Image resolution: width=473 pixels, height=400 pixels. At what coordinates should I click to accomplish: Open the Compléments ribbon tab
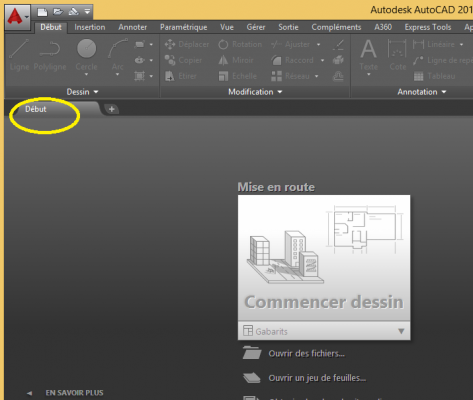(336, 27)
